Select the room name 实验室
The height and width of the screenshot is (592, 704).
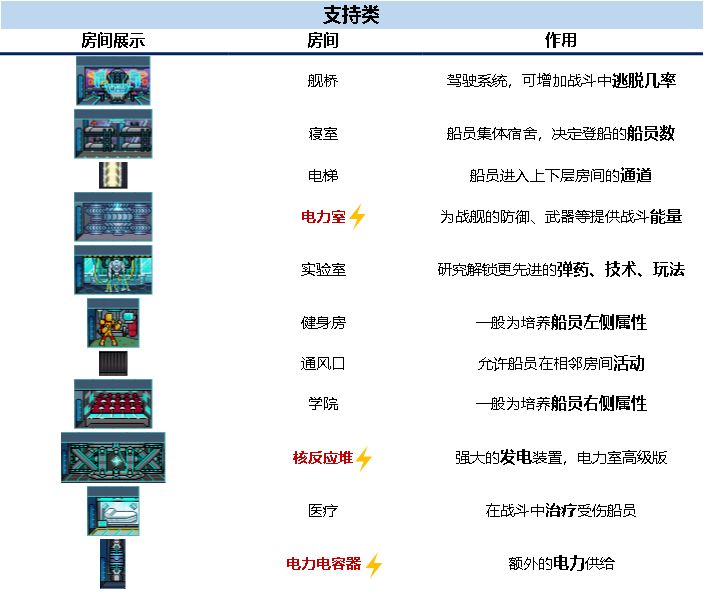click(x=323, y=270)
